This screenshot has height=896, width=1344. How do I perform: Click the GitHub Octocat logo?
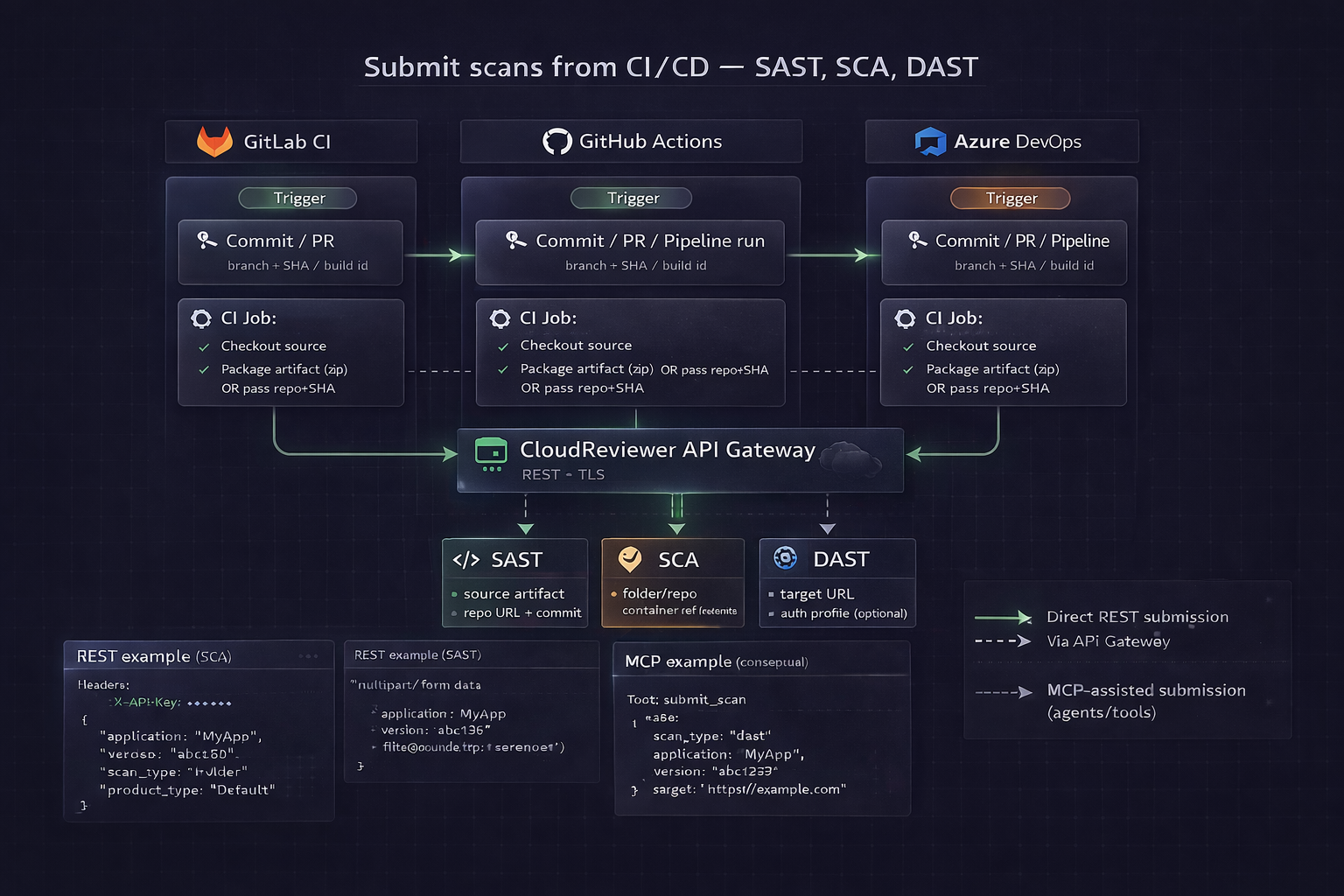tap(556, 141)
